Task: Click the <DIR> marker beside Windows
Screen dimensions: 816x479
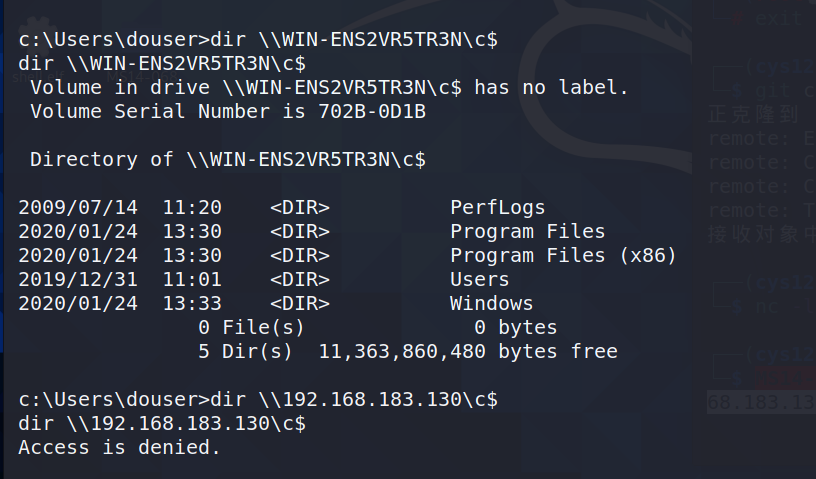Action: [299, 304]
